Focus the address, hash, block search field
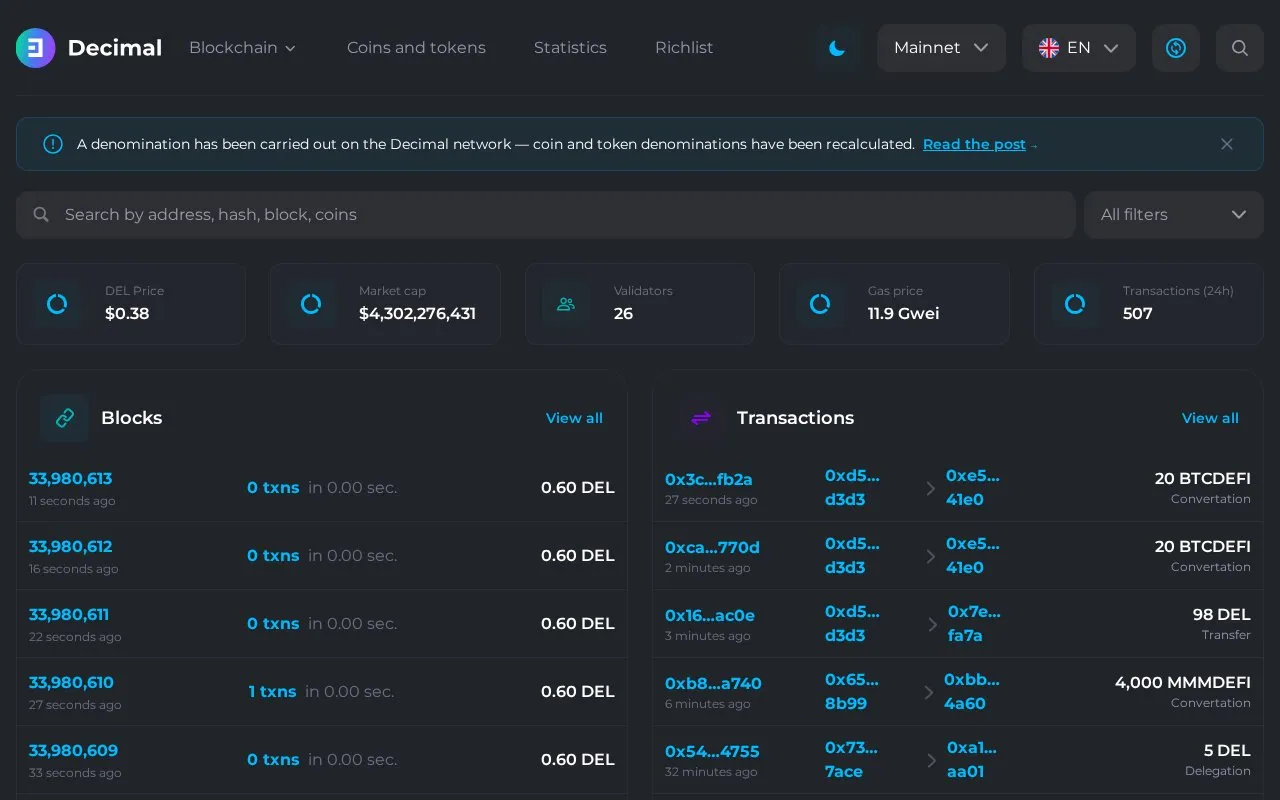This screenshot has width=1280, height=800. tap(546, 215)
